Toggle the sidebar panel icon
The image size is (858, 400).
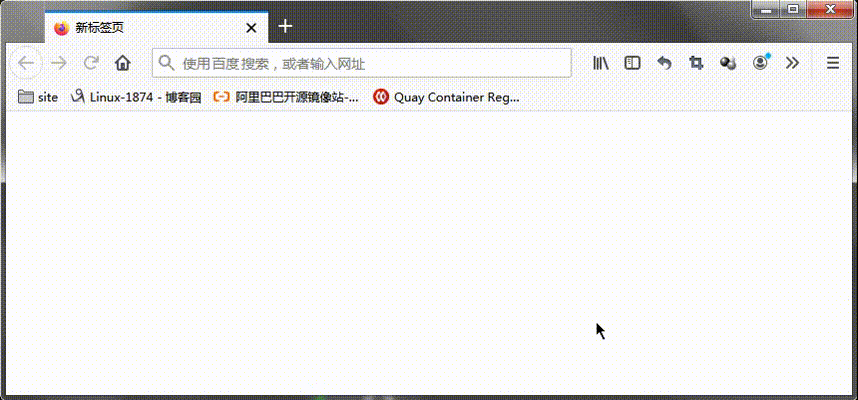tap(633, 63)
